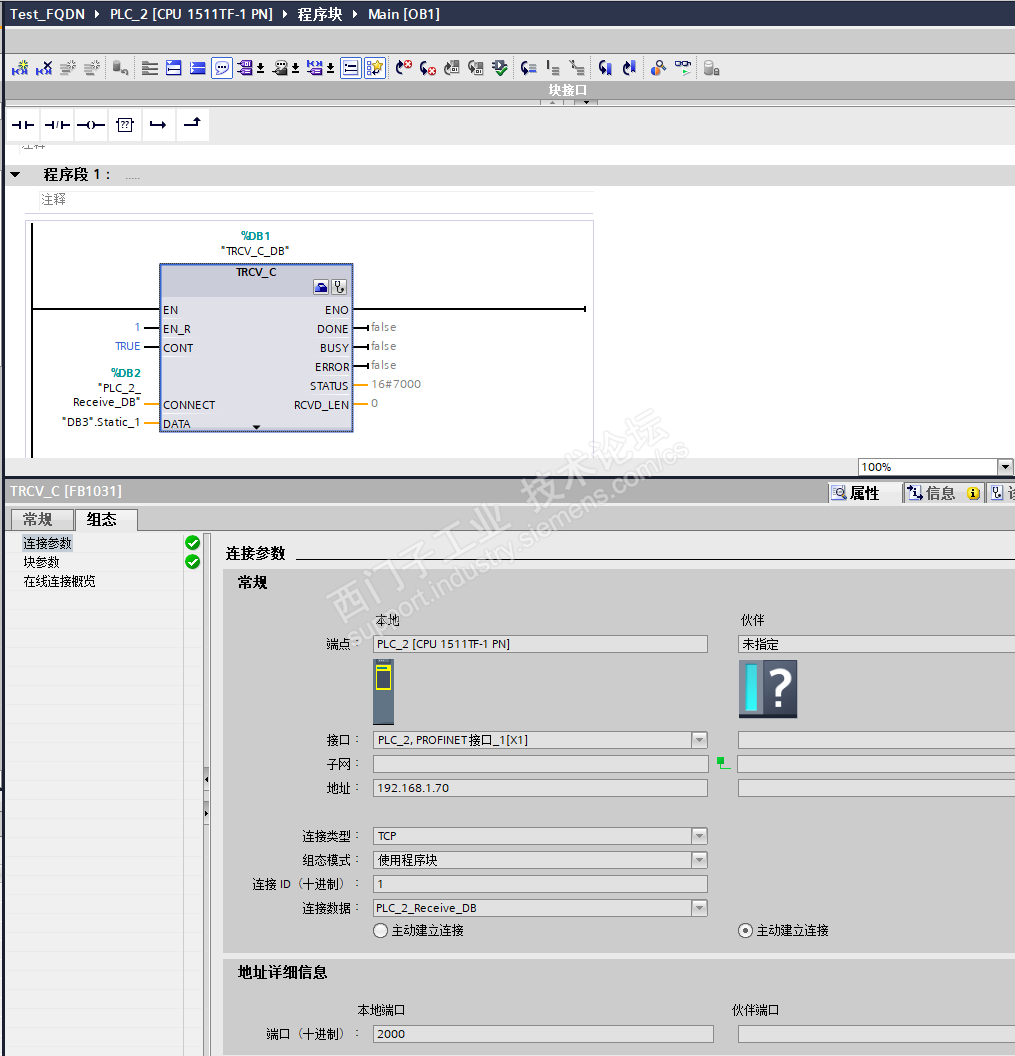The width and height of the screenshot is (1015, 1056).
Task: Click the Delete network toolbar icon
Action: coord(44,68)
